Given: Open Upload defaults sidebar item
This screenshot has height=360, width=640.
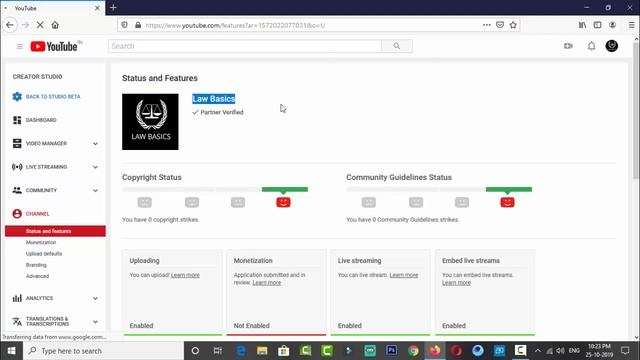Looking at the screenshot, I should [44, 253].
